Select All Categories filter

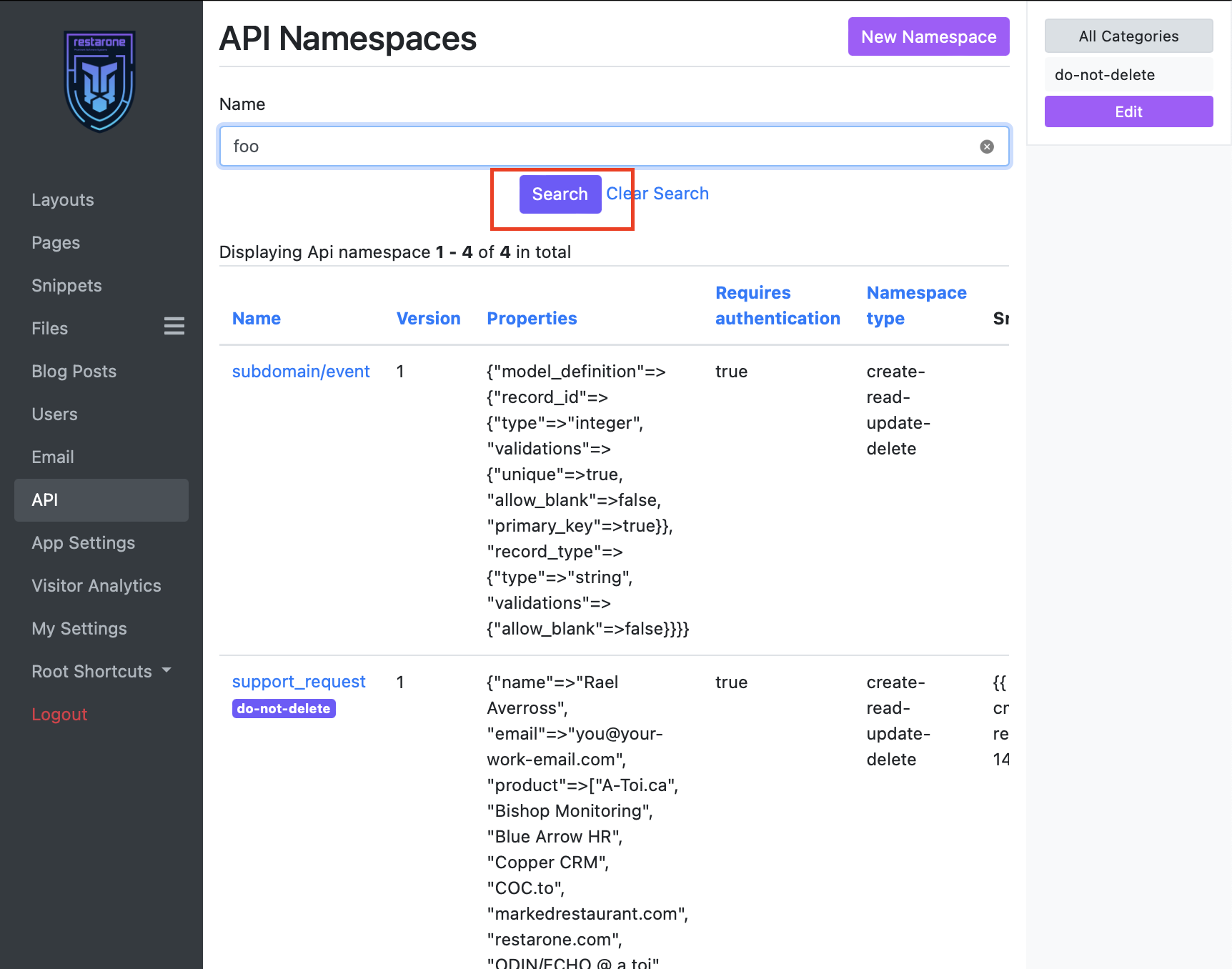[x=1128, y=36]
